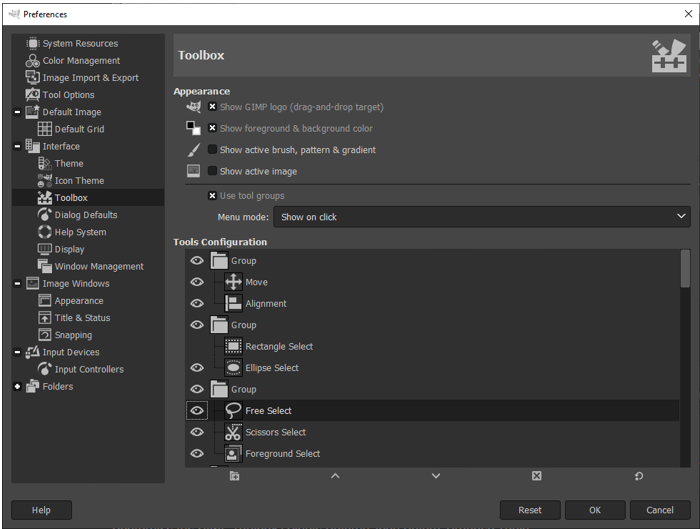The image size is (700, 529).
Task: Select Appearance under Image Windows
Action: point(79,301)
